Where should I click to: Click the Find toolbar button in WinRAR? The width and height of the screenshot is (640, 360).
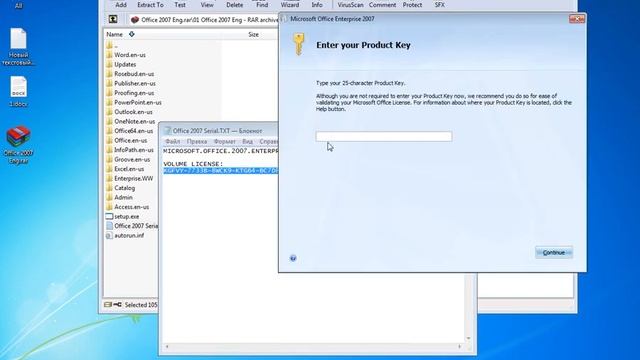point(262,5)
